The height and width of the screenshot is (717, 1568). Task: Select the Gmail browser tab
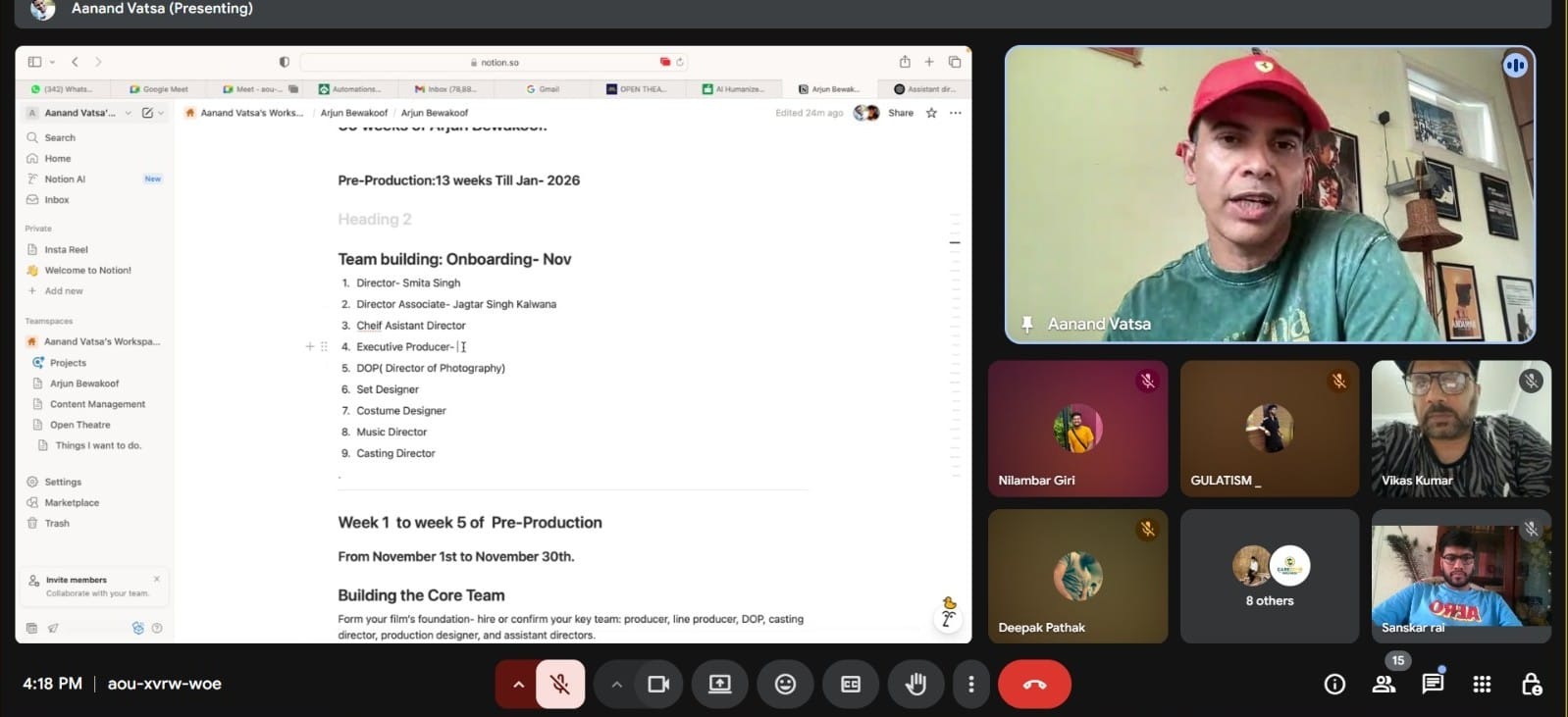point(543,89)
